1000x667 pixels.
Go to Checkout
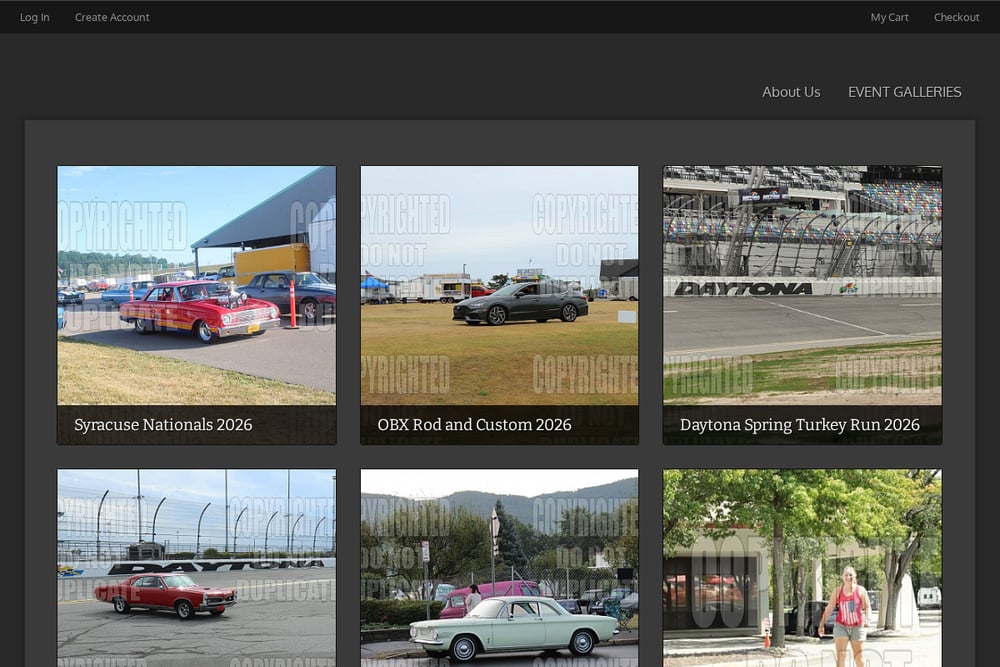(x=956, y=17)
